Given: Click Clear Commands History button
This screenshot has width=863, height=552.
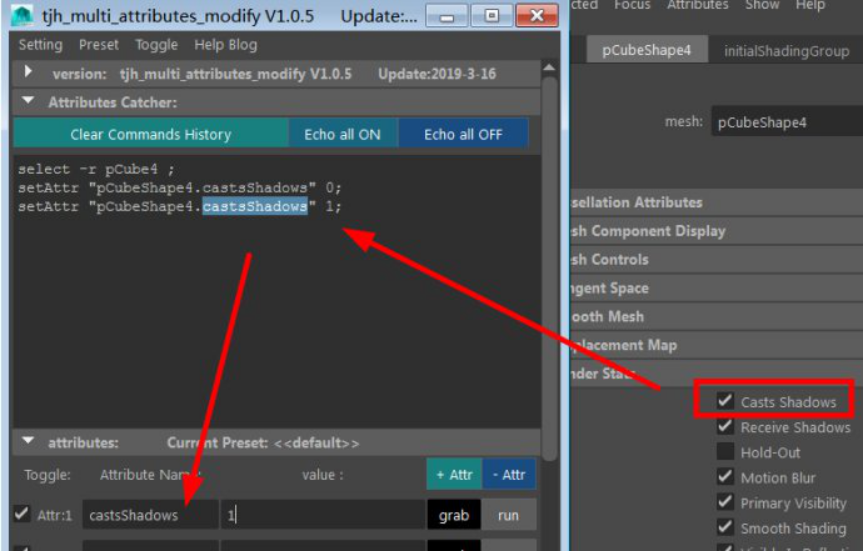Looking at the screenshot, I should (150, 134).
